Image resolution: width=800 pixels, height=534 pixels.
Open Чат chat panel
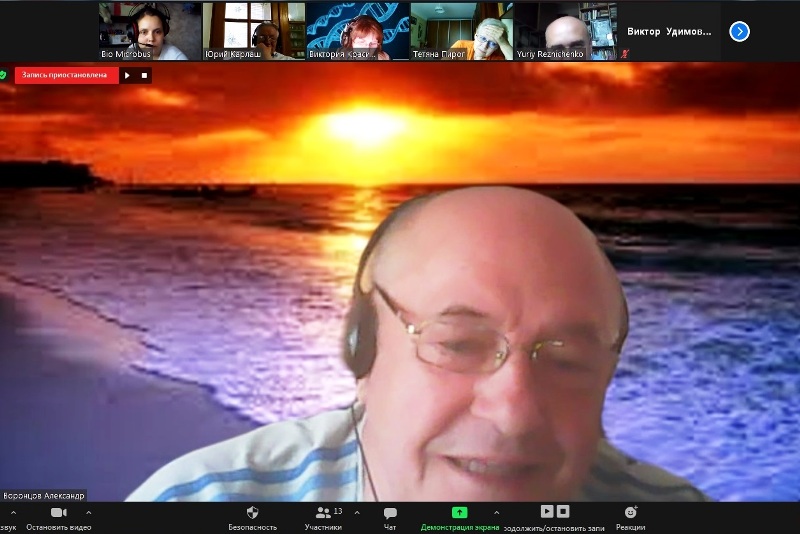coord(390,518)
